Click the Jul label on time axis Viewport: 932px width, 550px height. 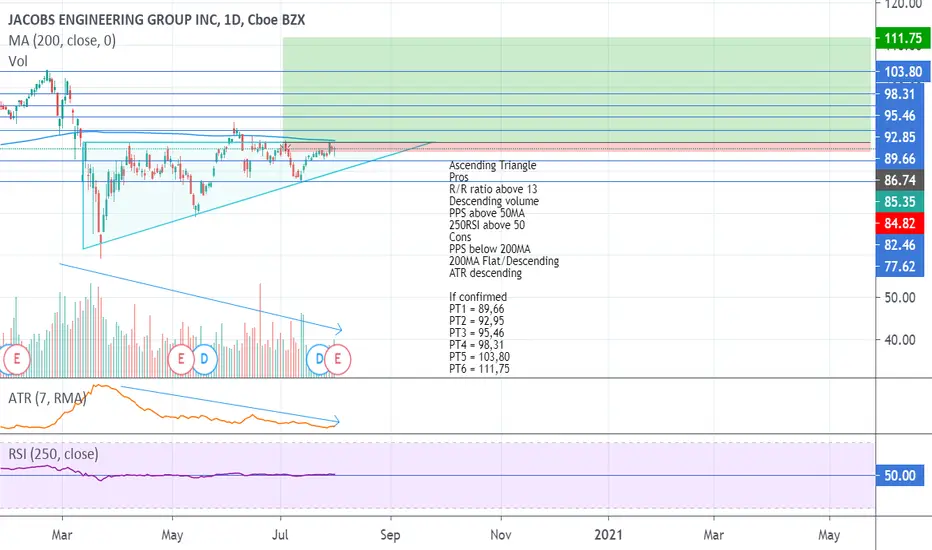point(280,535)
